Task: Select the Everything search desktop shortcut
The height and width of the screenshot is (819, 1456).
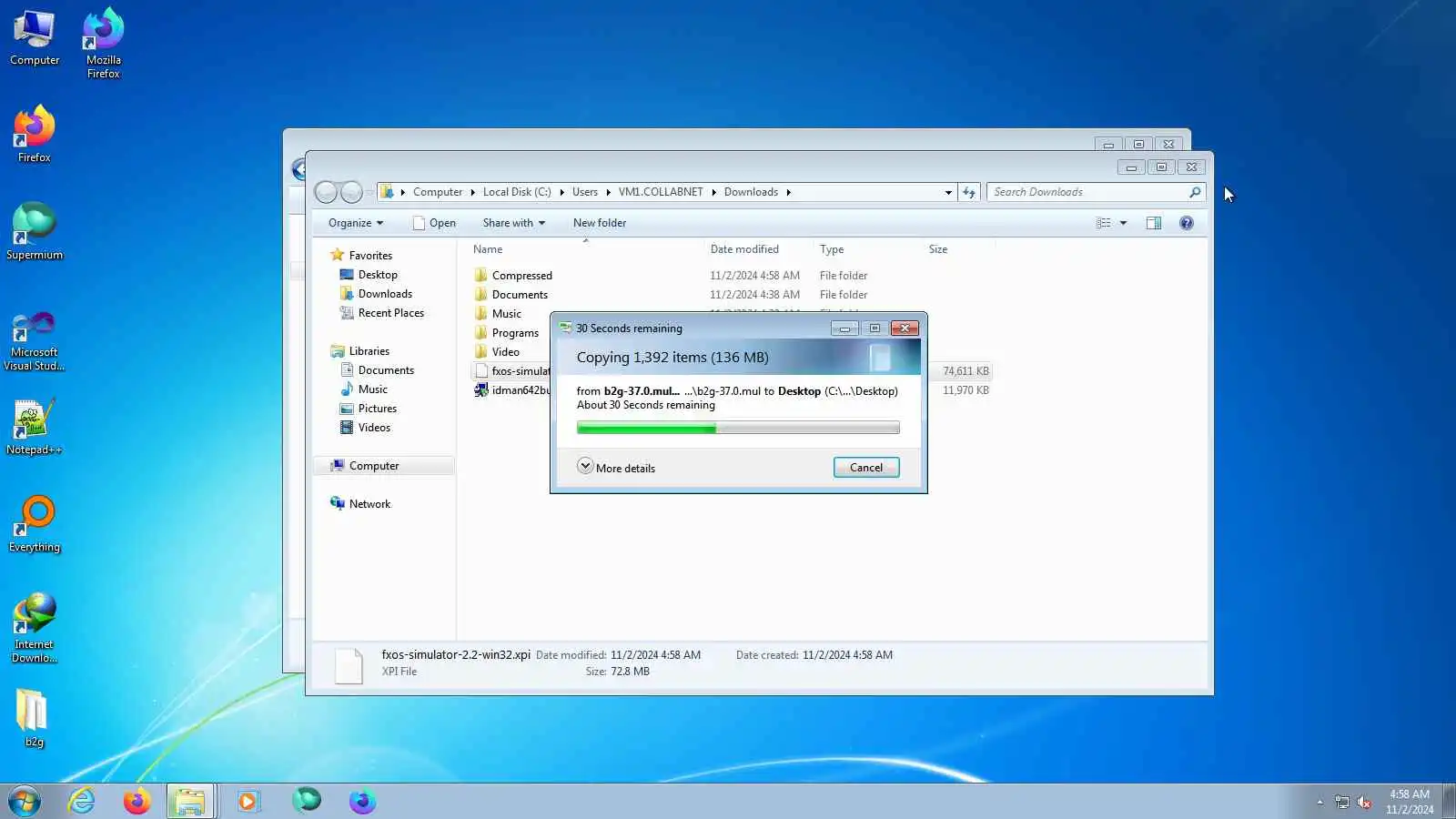Action: [x=35, y=524]
